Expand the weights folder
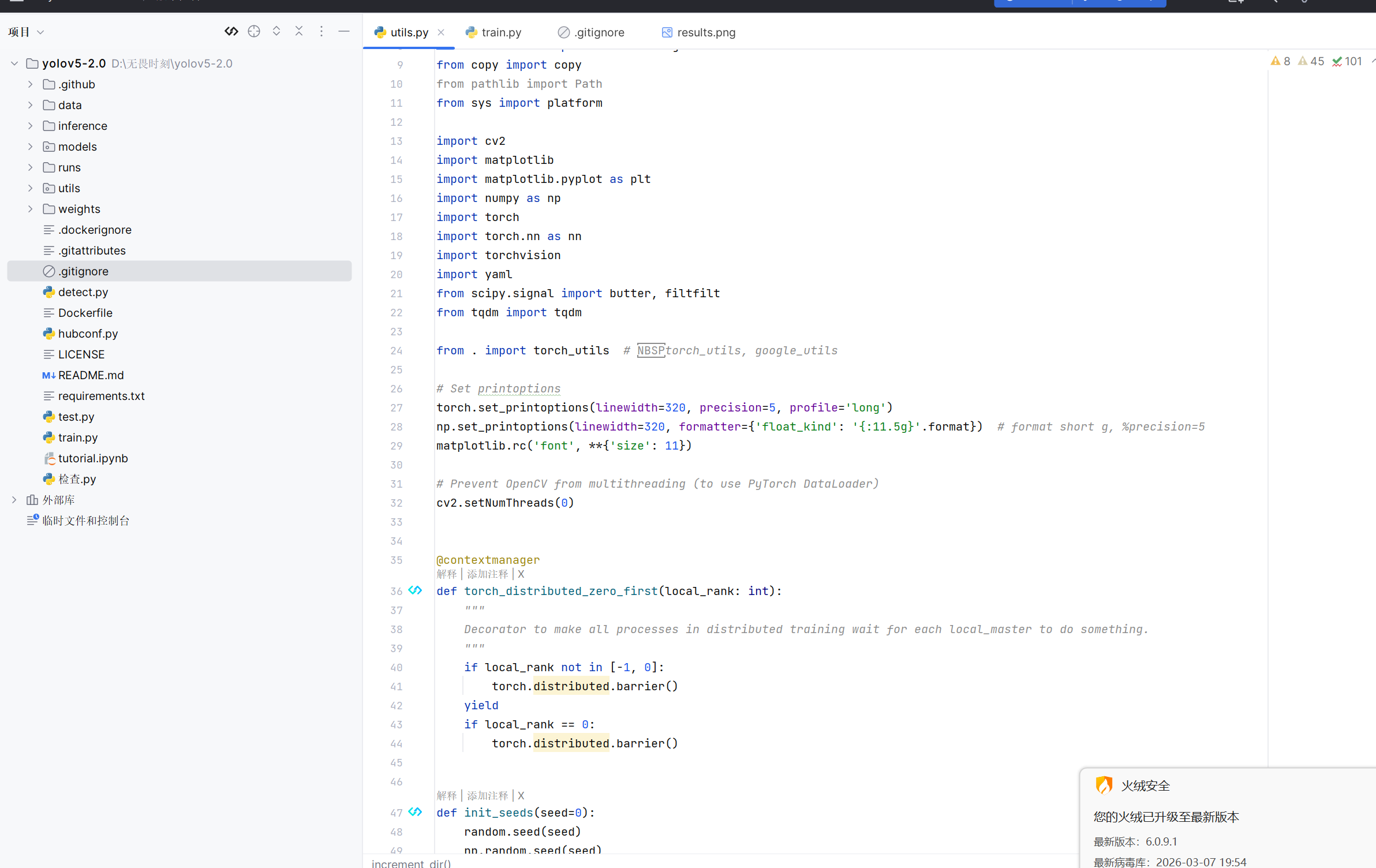 coord(31,209)
